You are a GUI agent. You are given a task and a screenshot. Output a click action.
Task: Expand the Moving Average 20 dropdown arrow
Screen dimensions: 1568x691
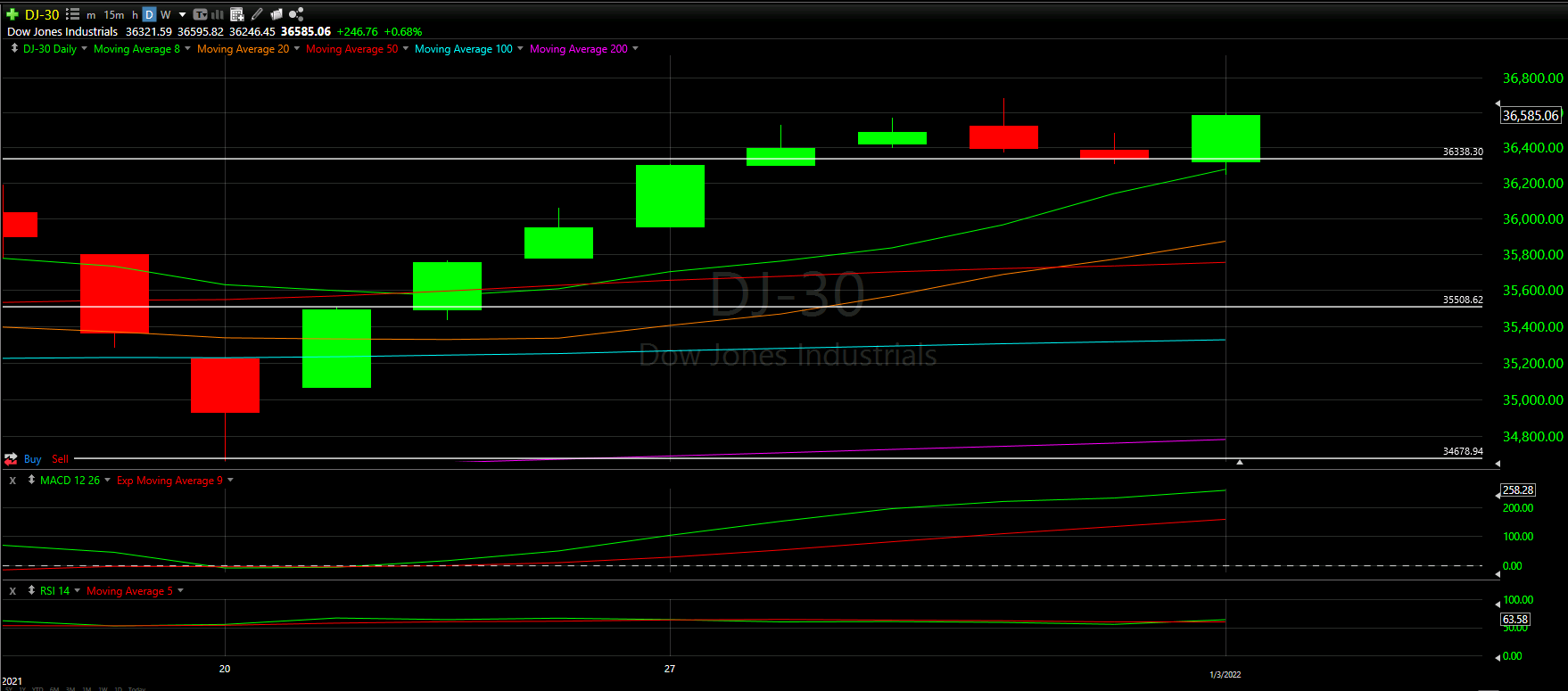pyautogui.click(x=297, y=48)
